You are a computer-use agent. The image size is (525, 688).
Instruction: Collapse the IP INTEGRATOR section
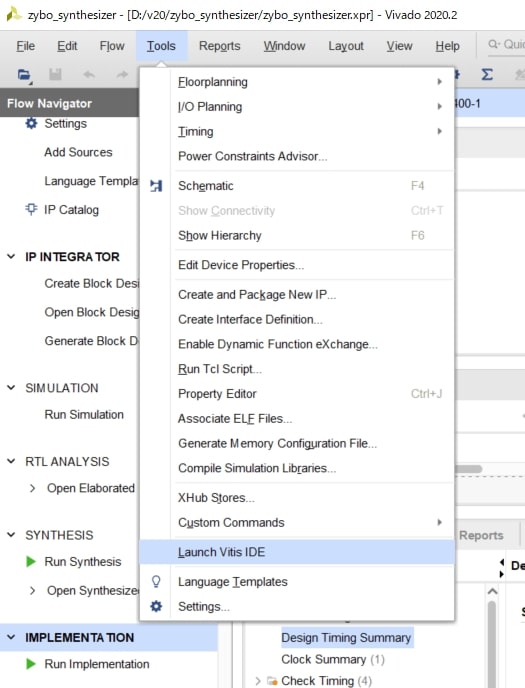point(11,256)
